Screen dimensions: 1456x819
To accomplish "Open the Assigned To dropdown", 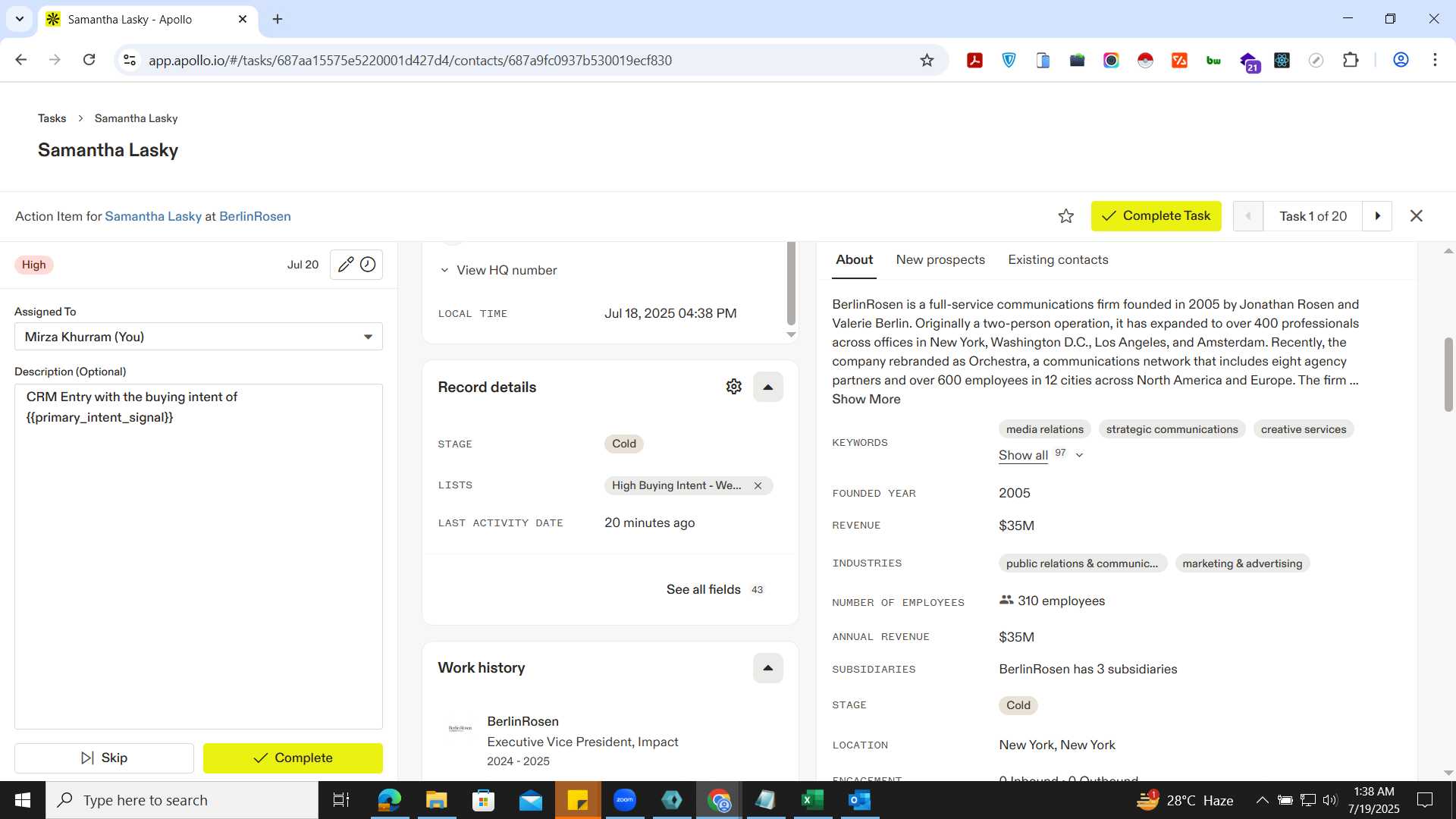I will click(199, 337).
